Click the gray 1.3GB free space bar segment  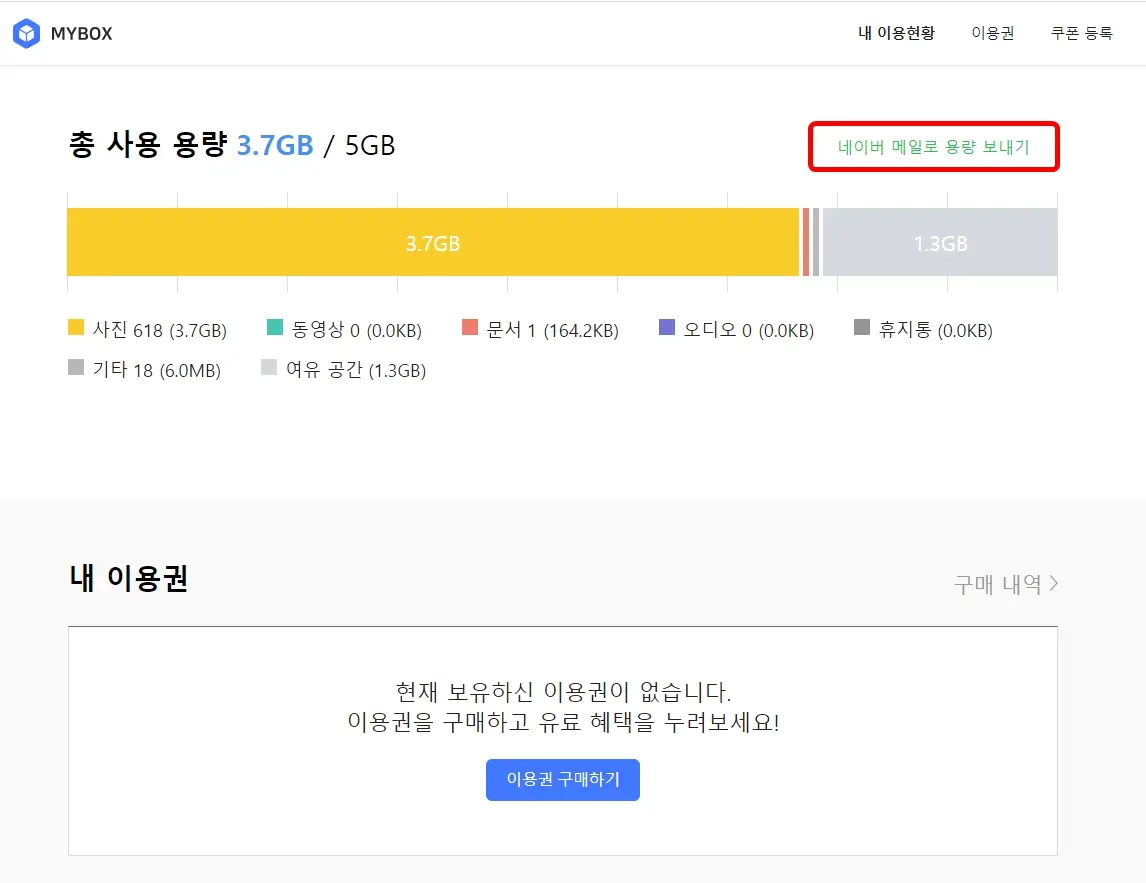tap(938, 242)
